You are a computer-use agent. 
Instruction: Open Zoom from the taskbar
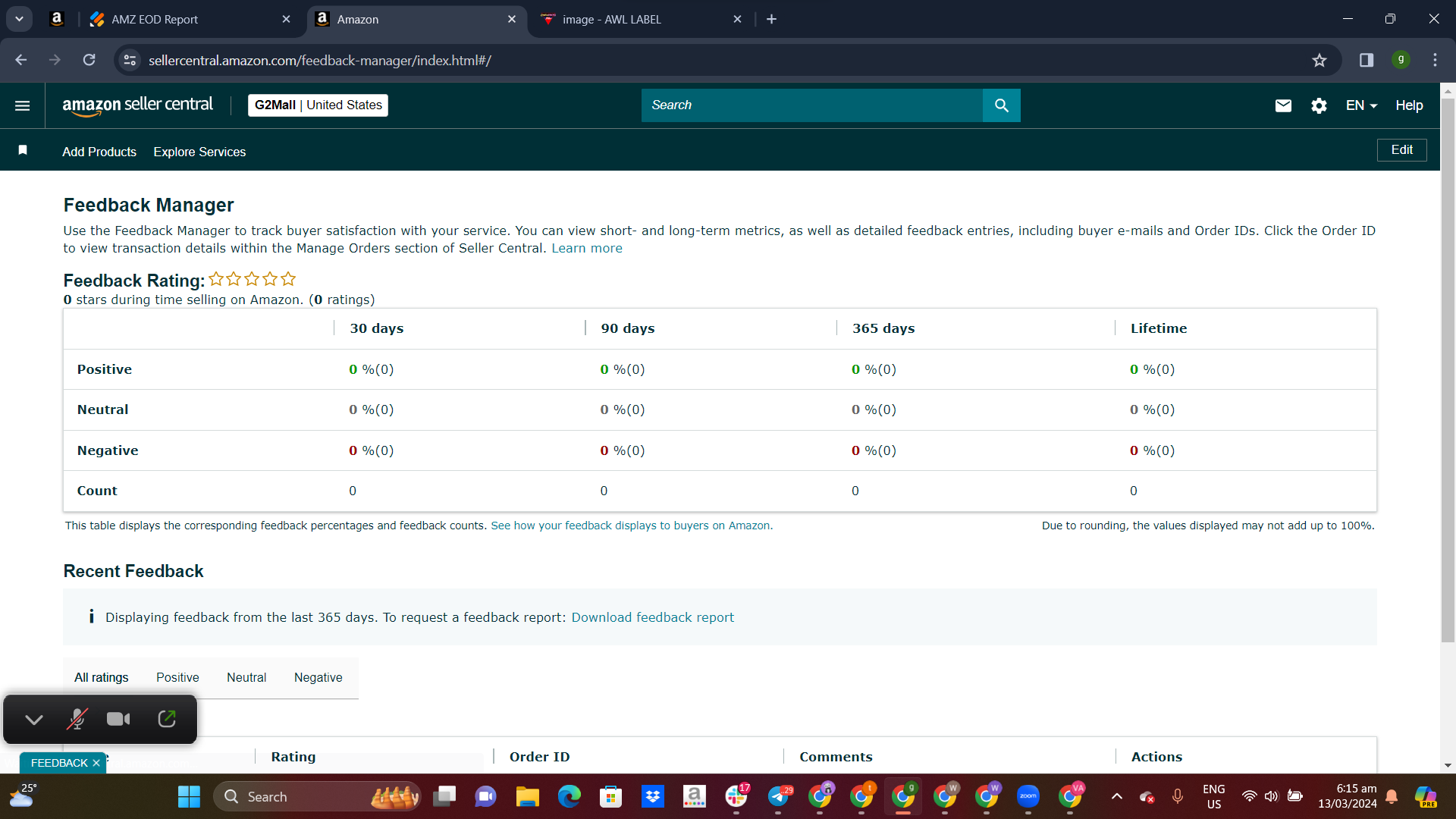pos(1028,797)
